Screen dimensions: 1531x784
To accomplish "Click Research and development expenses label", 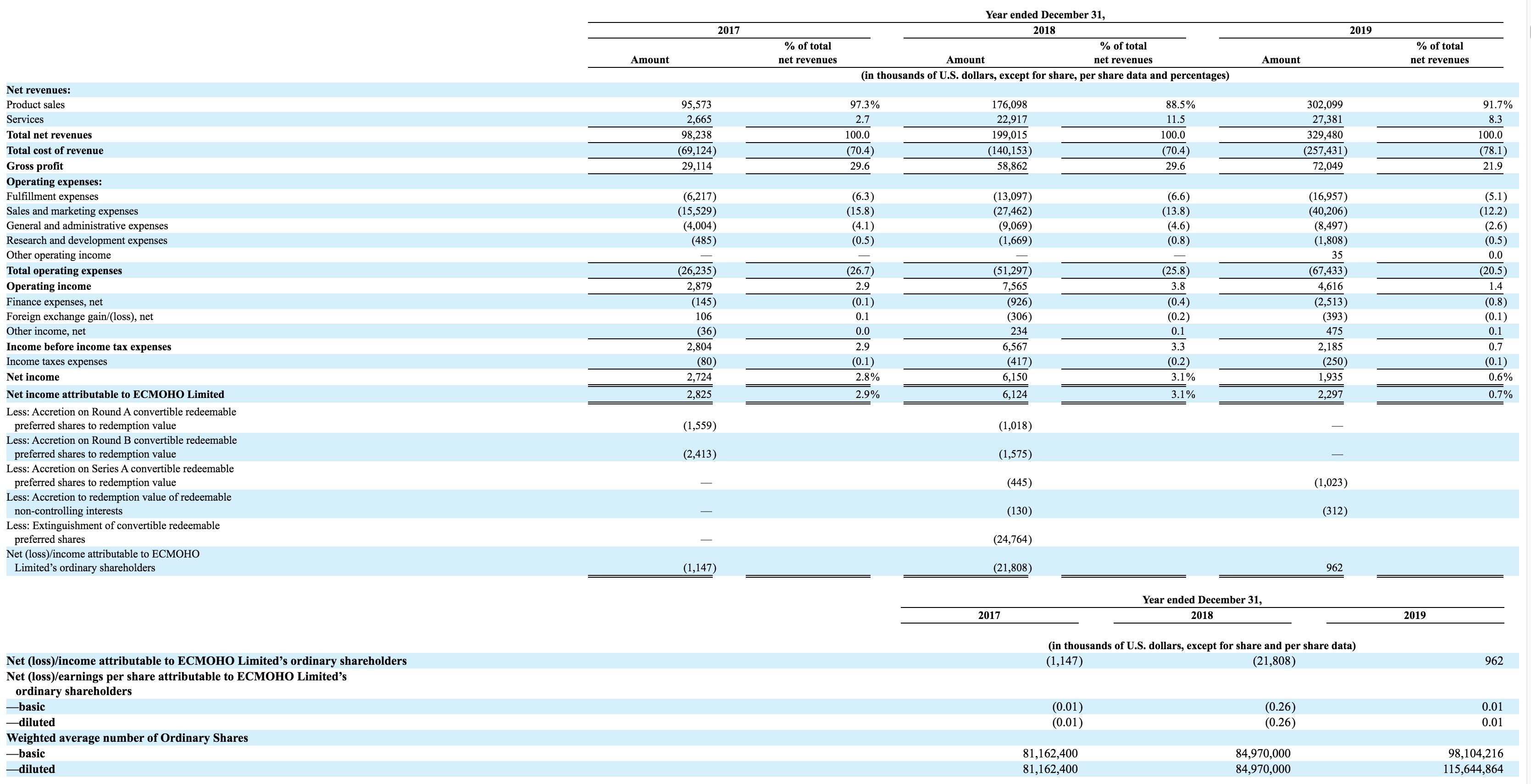I will 87,241.
